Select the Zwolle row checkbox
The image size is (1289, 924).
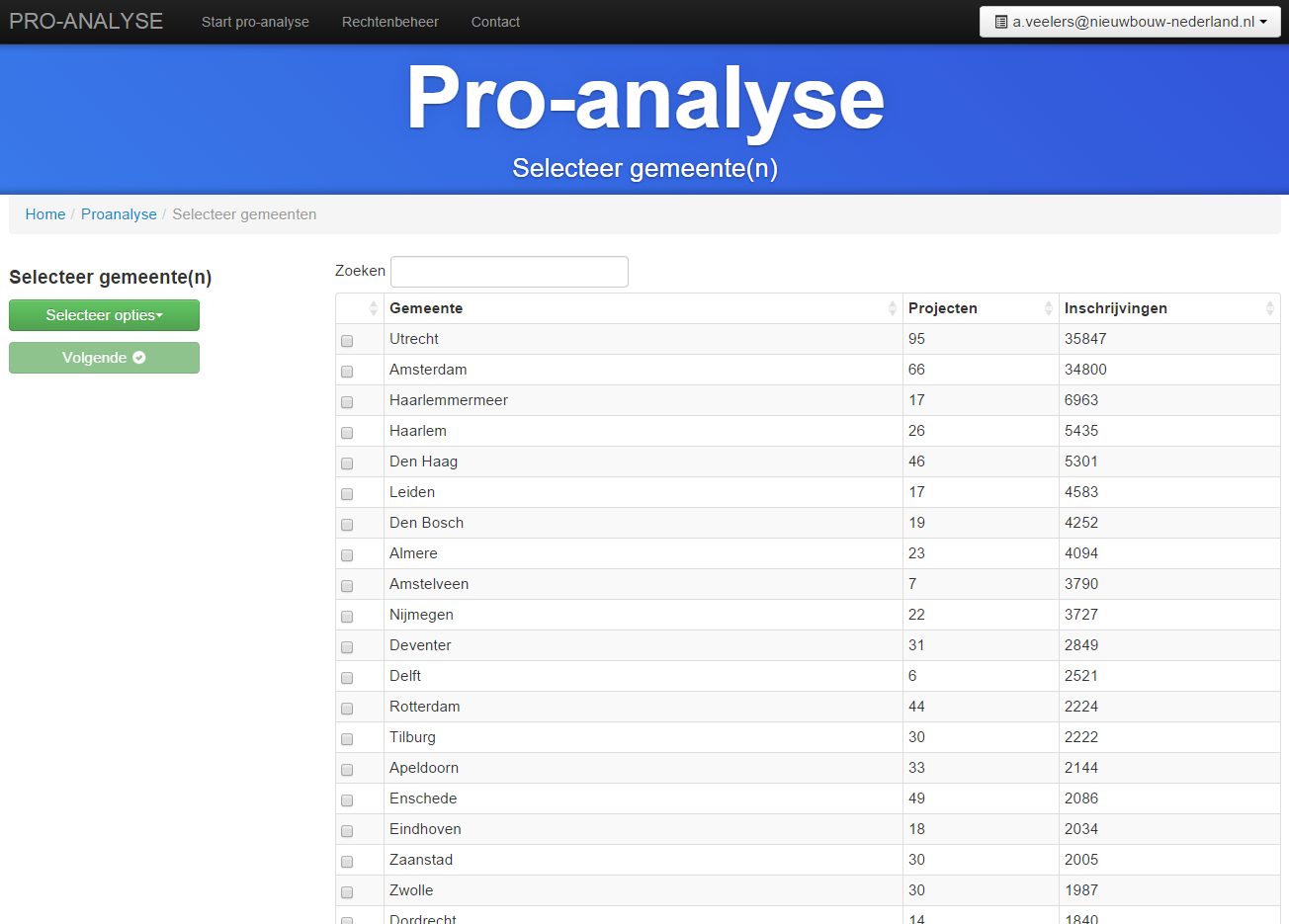(347, 891)
